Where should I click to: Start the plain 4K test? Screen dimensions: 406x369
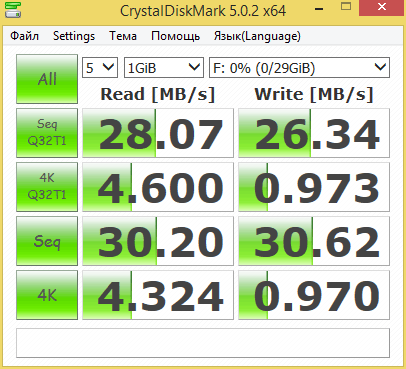click(x=47, y=295)
